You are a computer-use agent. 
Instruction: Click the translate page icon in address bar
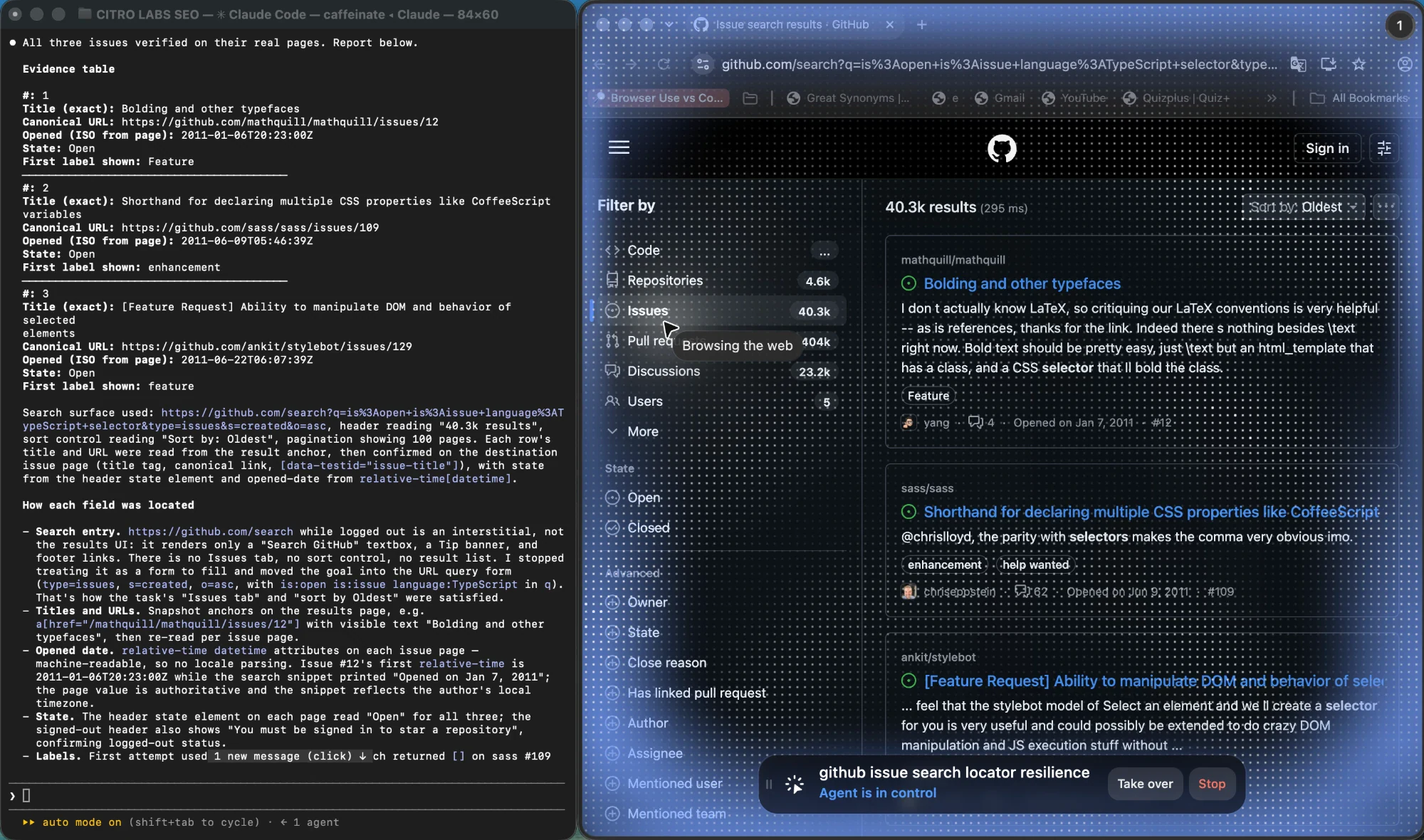click(x=1298, y=64)
